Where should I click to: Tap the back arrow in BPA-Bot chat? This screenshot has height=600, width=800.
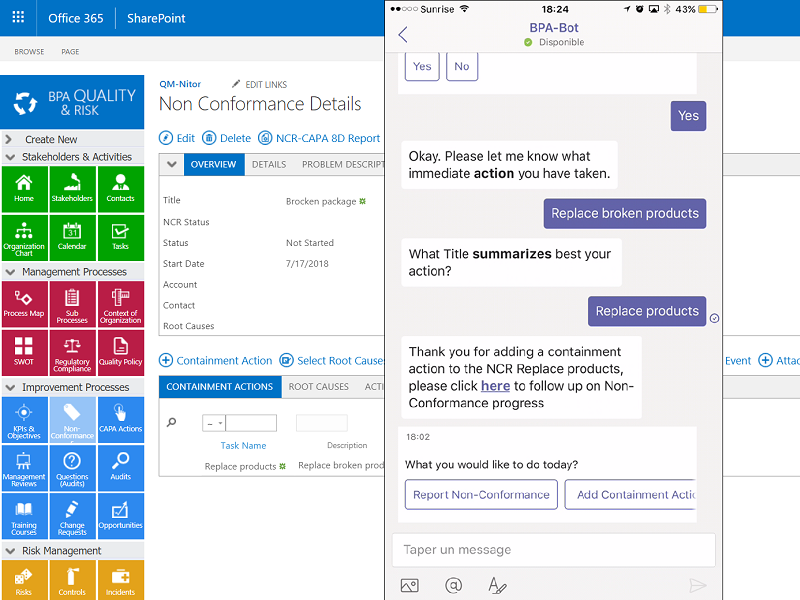tap(403, 35)
